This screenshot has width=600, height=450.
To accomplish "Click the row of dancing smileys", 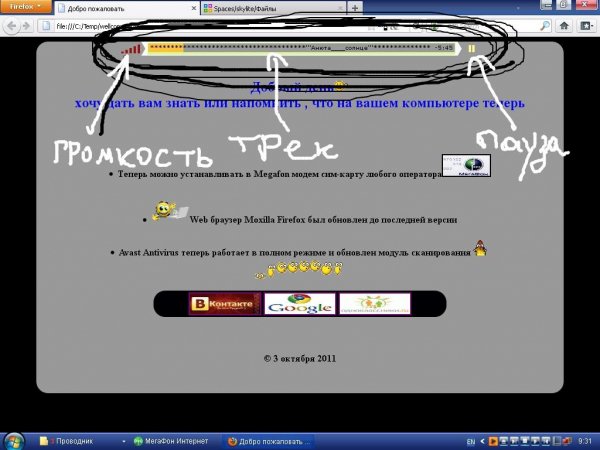I will pyautogui.click(x=299, y=269).
